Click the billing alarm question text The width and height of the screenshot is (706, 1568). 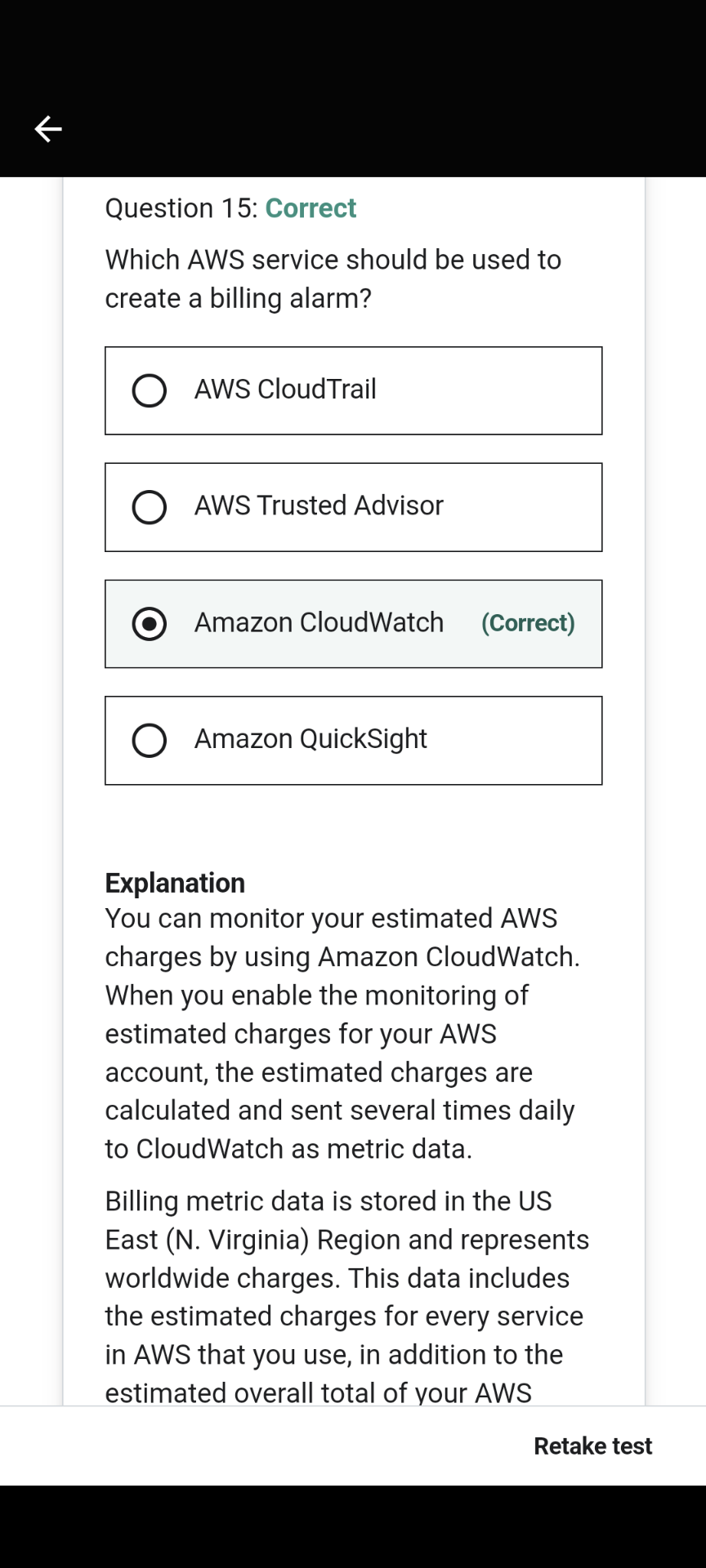[333, 279]
